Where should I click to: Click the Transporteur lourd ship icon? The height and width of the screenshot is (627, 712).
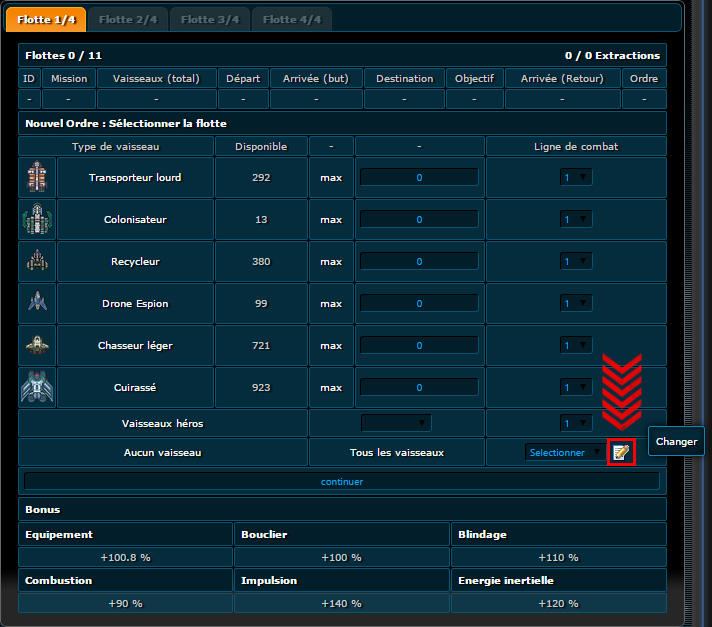[x=37, y=178]
